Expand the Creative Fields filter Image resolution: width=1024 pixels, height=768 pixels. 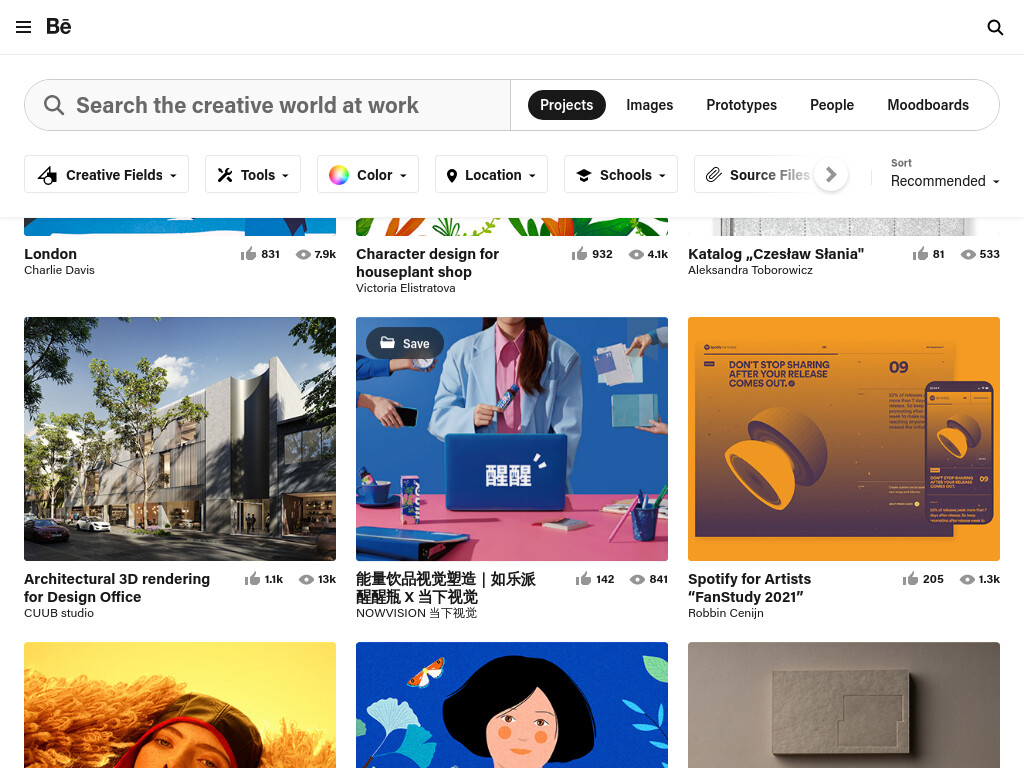tap(106, 174)
